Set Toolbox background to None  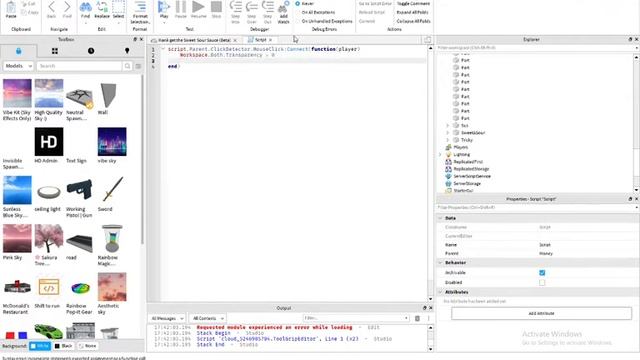point(87,346)
